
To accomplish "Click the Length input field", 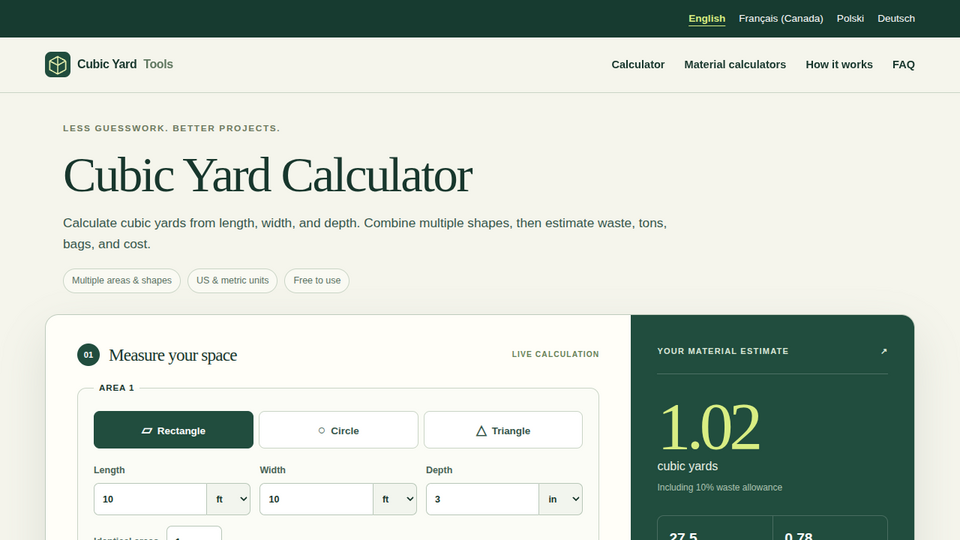I will [x=150, y=499].
